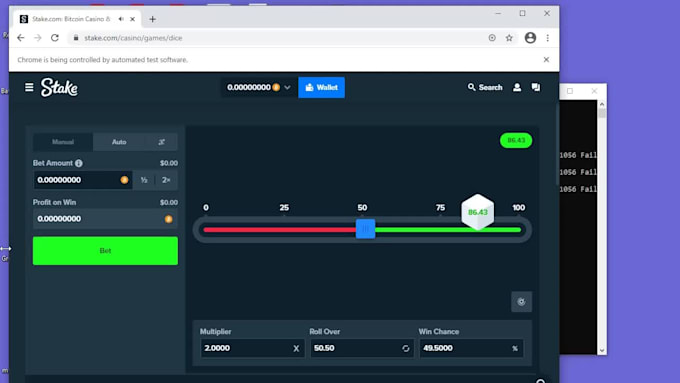
Task: Focus the Bet Amount input field
Action: 82,180
